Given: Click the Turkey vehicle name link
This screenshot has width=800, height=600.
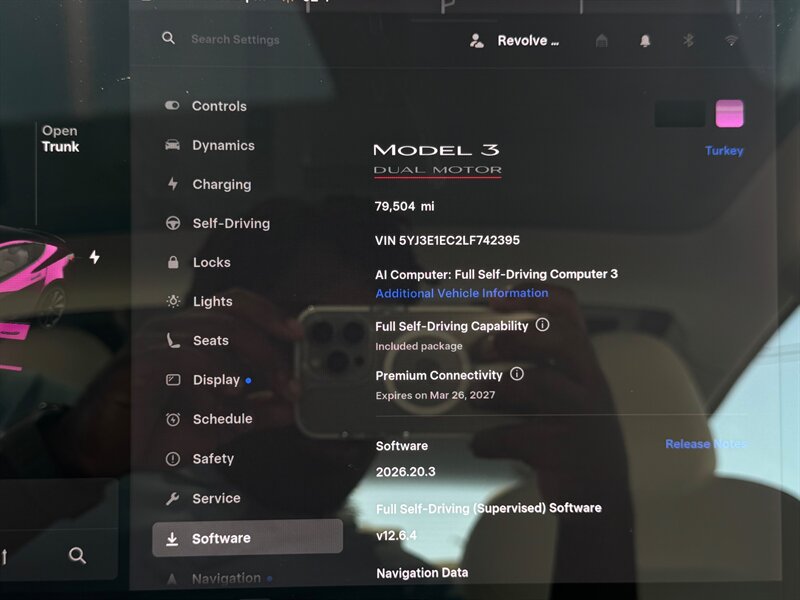Looking at the screenshot, I should [x=724, y=151].
